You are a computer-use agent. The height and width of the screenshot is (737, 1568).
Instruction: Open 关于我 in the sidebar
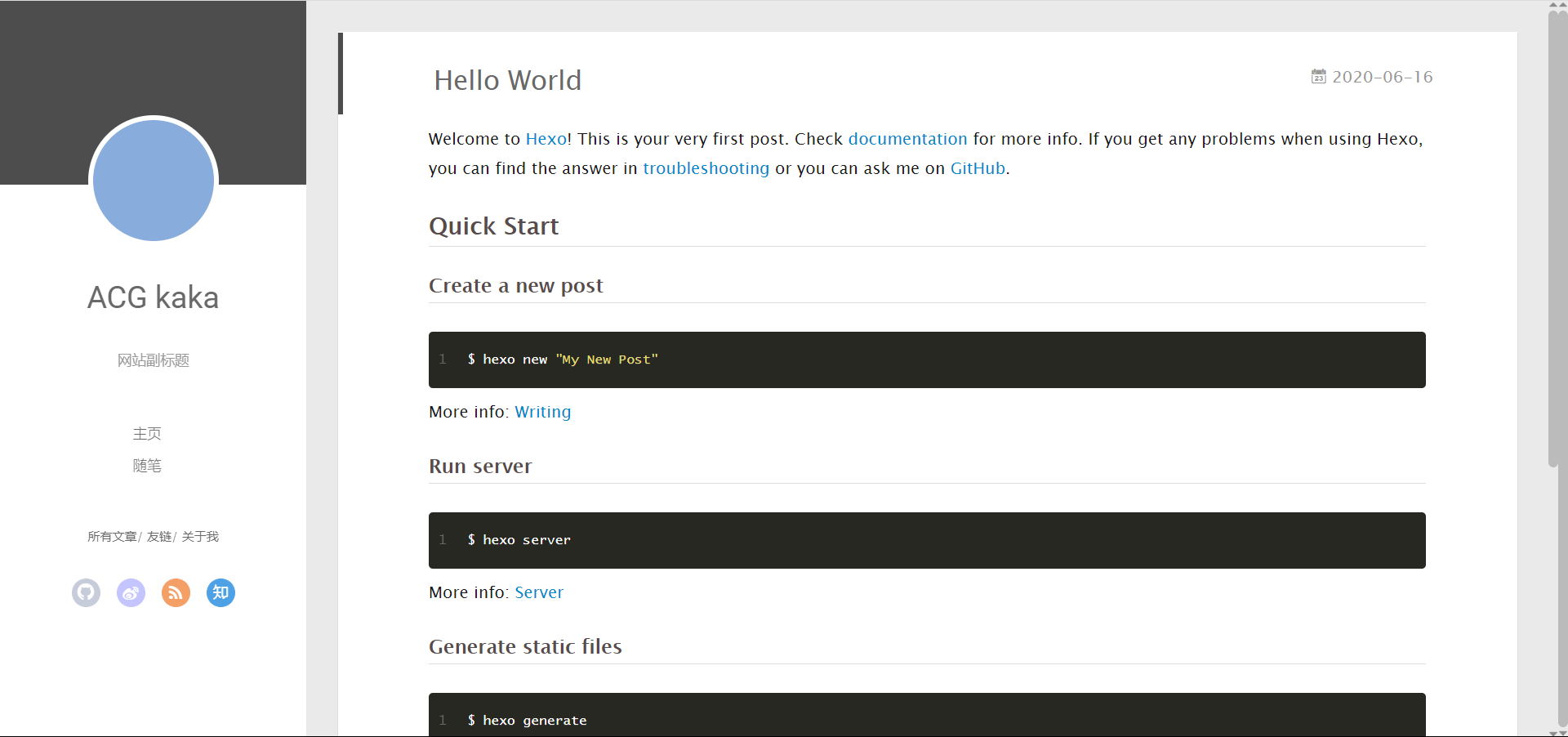coord(200,537)
